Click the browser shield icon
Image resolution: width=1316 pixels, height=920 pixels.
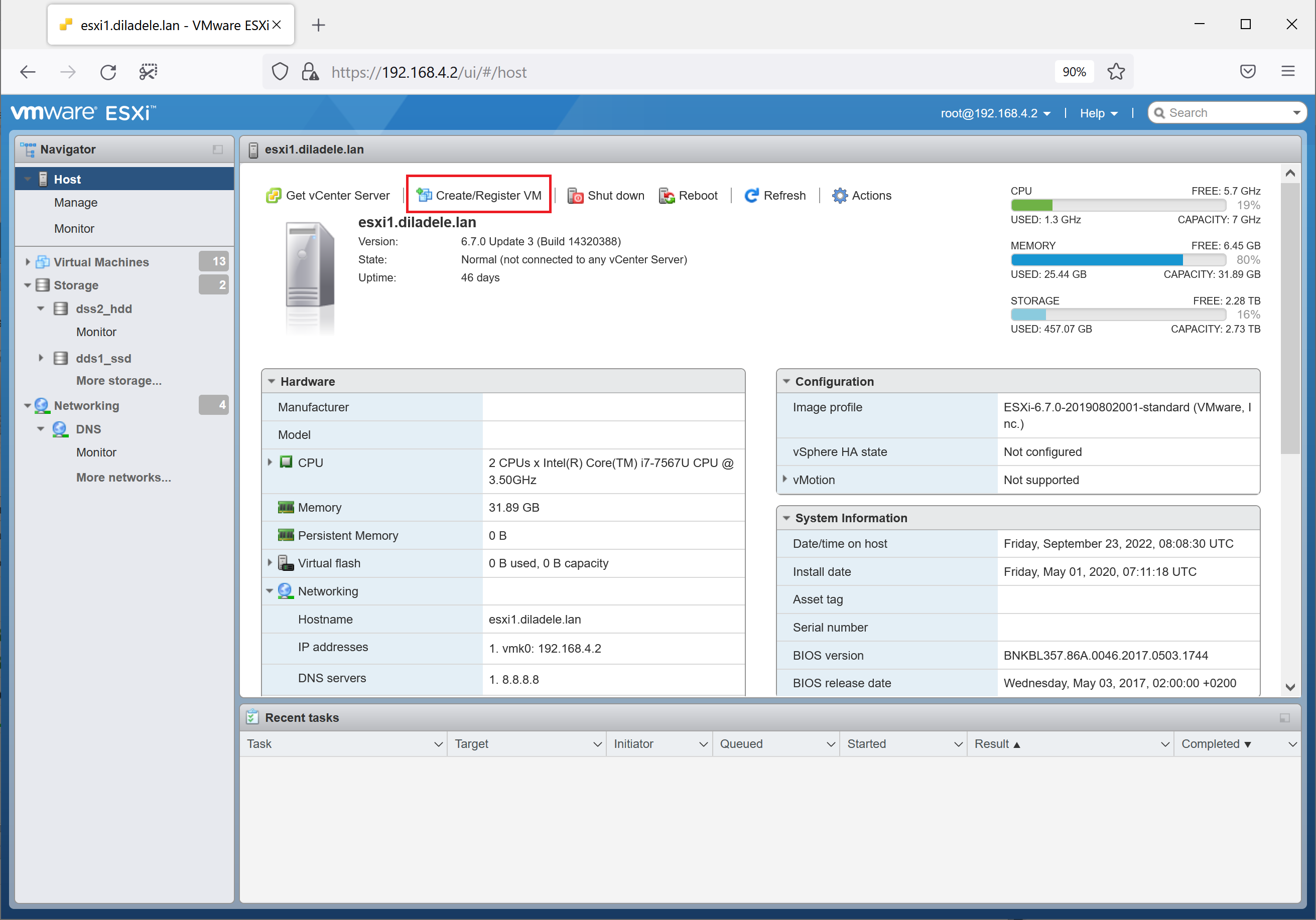coord(280,72)
